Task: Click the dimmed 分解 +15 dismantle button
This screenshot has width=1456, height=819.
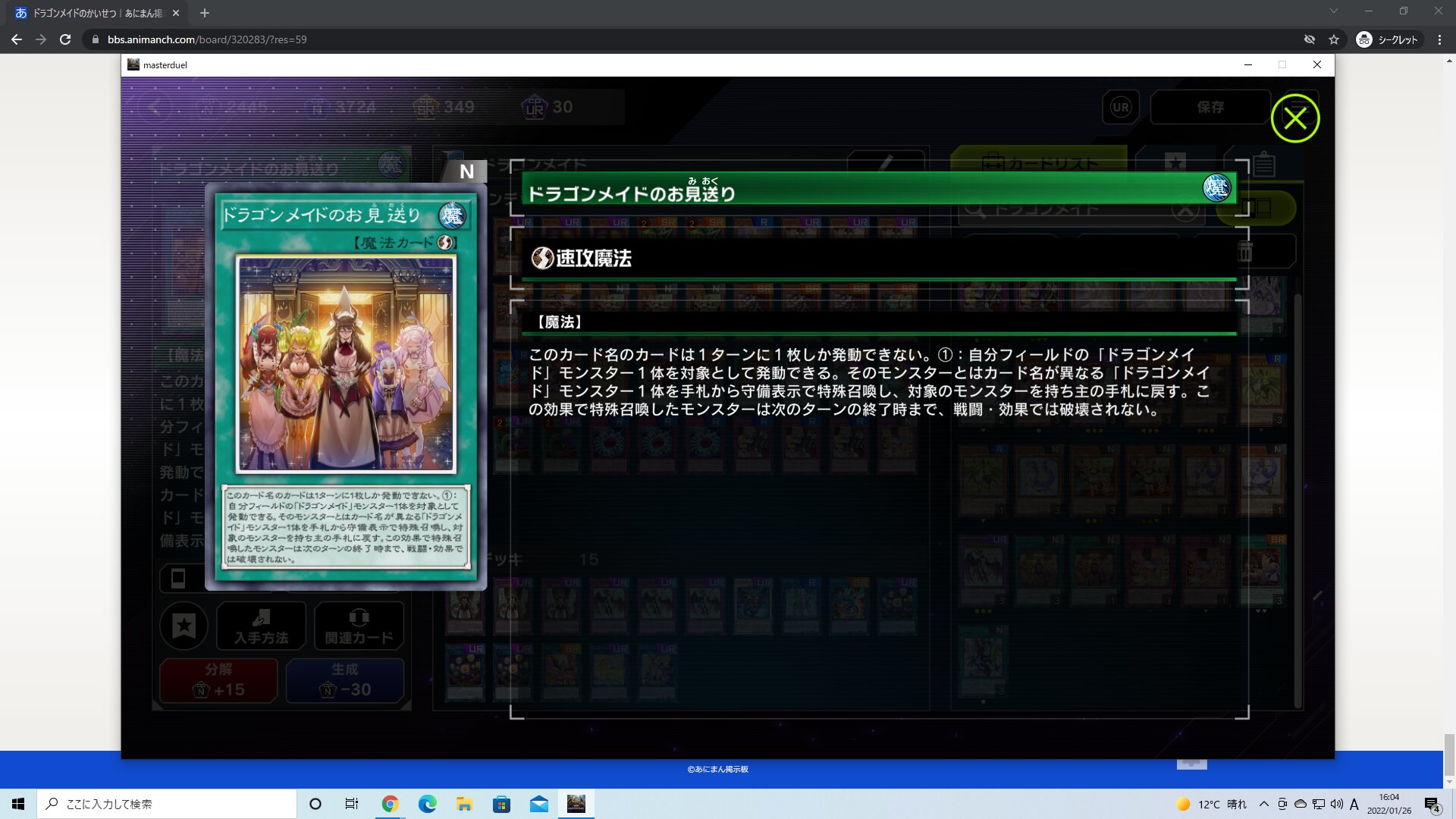Action: pos(218,680)
